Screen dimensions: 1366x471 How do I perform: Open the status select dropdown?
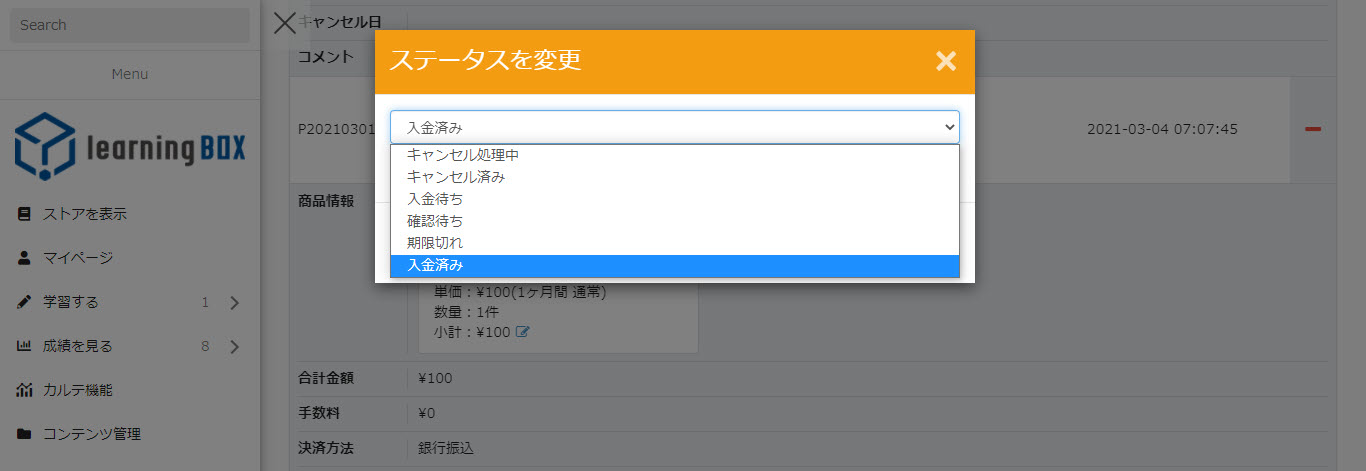pyautogui.click(x=674, y=127)
